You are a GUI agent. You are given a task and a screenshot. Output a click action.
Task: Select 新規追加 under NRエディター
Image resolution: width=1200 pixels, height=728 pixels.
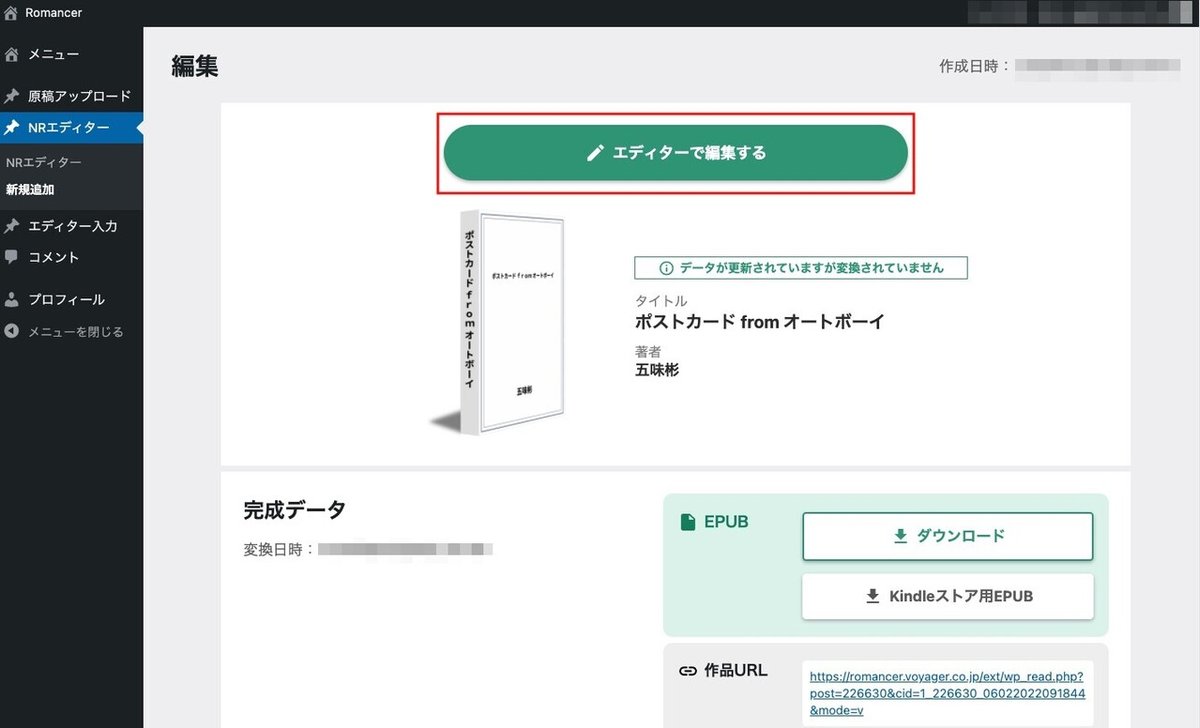[x=32, y=188]
